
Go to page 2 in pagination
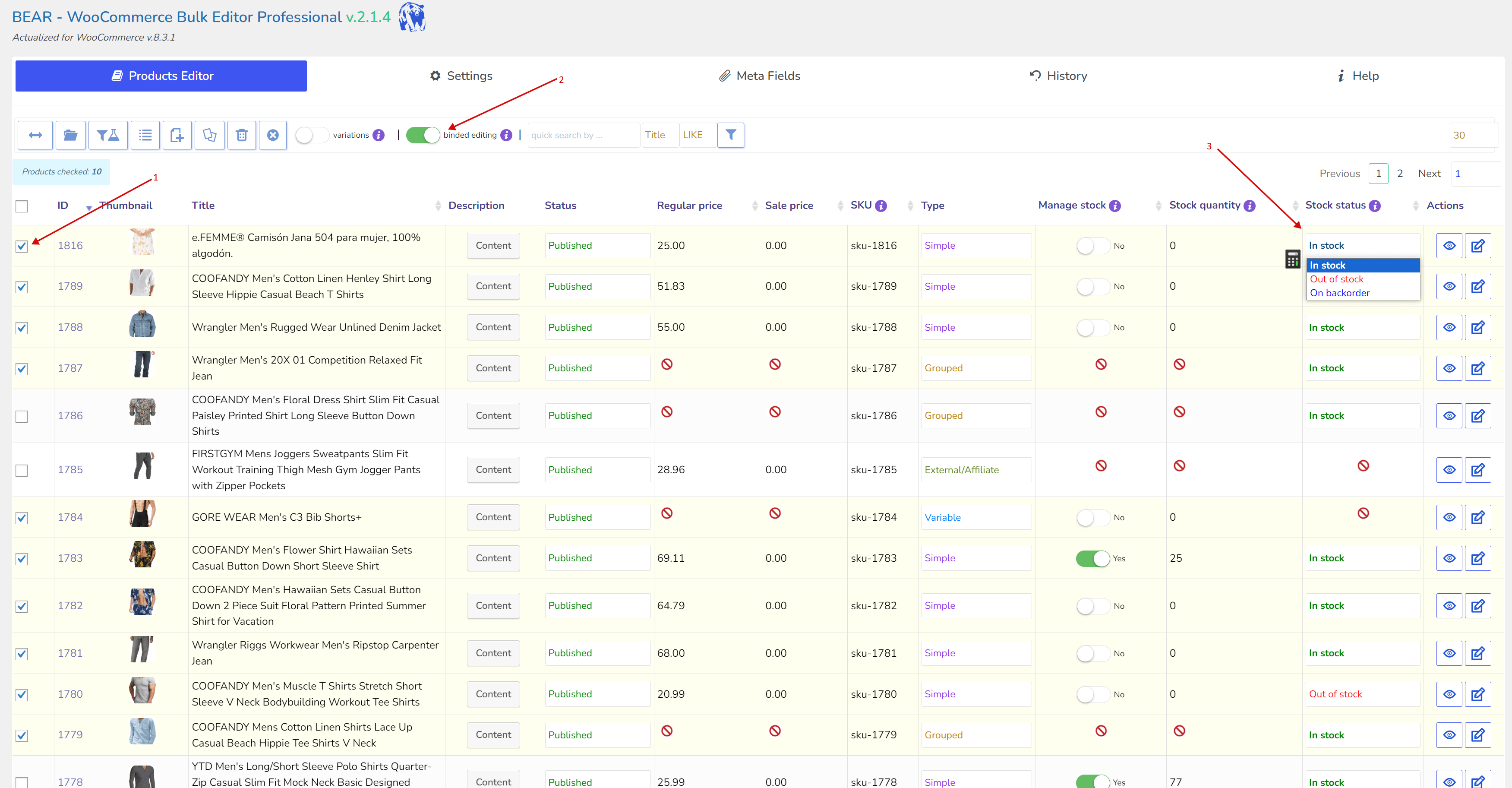(1400, 174)
